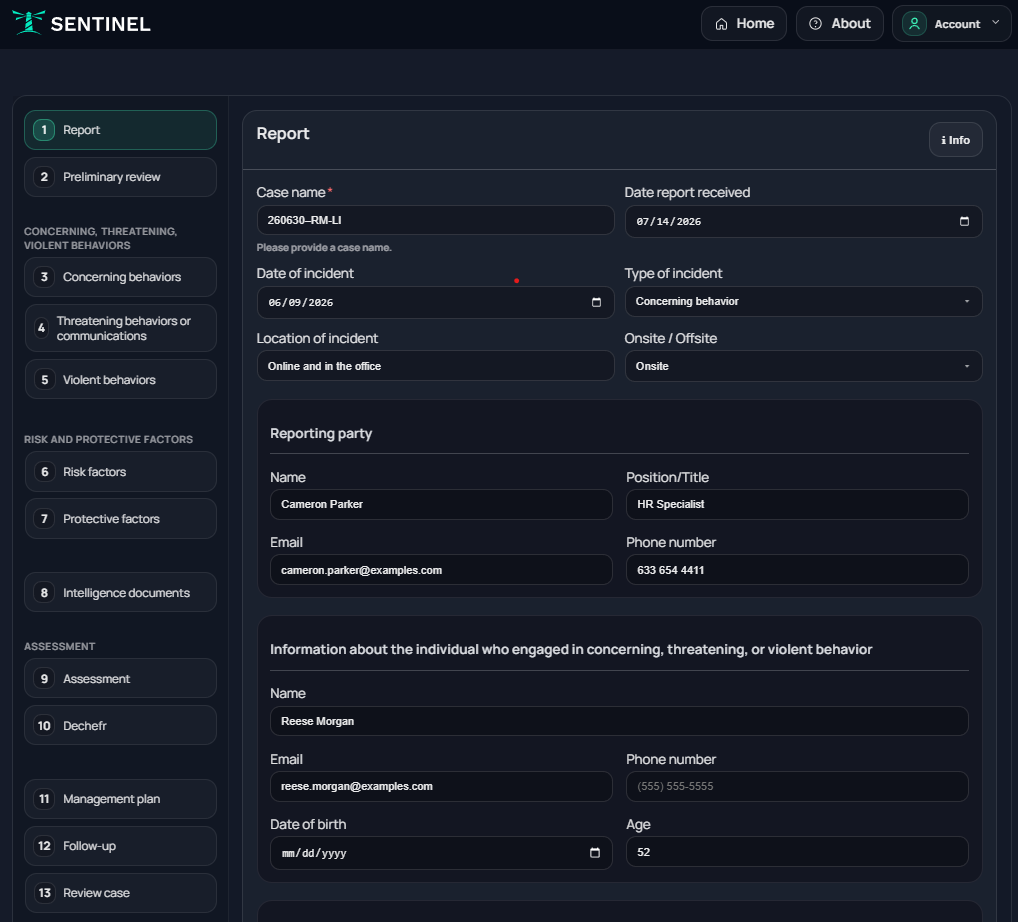Navigate to Violent behaviors step
The height and width of the screenshot is (922, 1018).
(120, 379)
